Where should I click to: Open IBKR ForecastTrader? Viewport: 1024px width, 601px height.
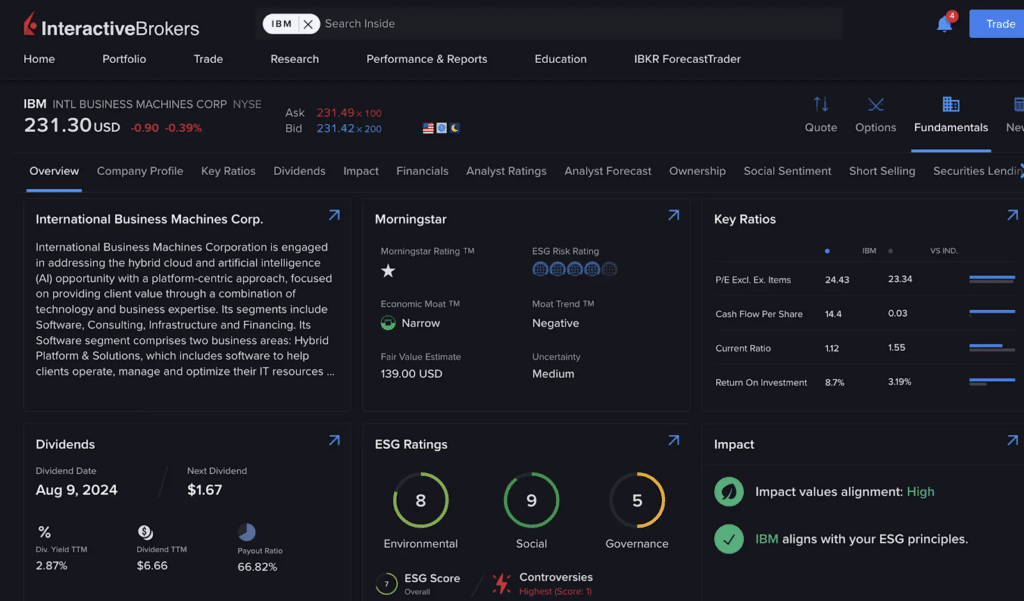(687, 59)
